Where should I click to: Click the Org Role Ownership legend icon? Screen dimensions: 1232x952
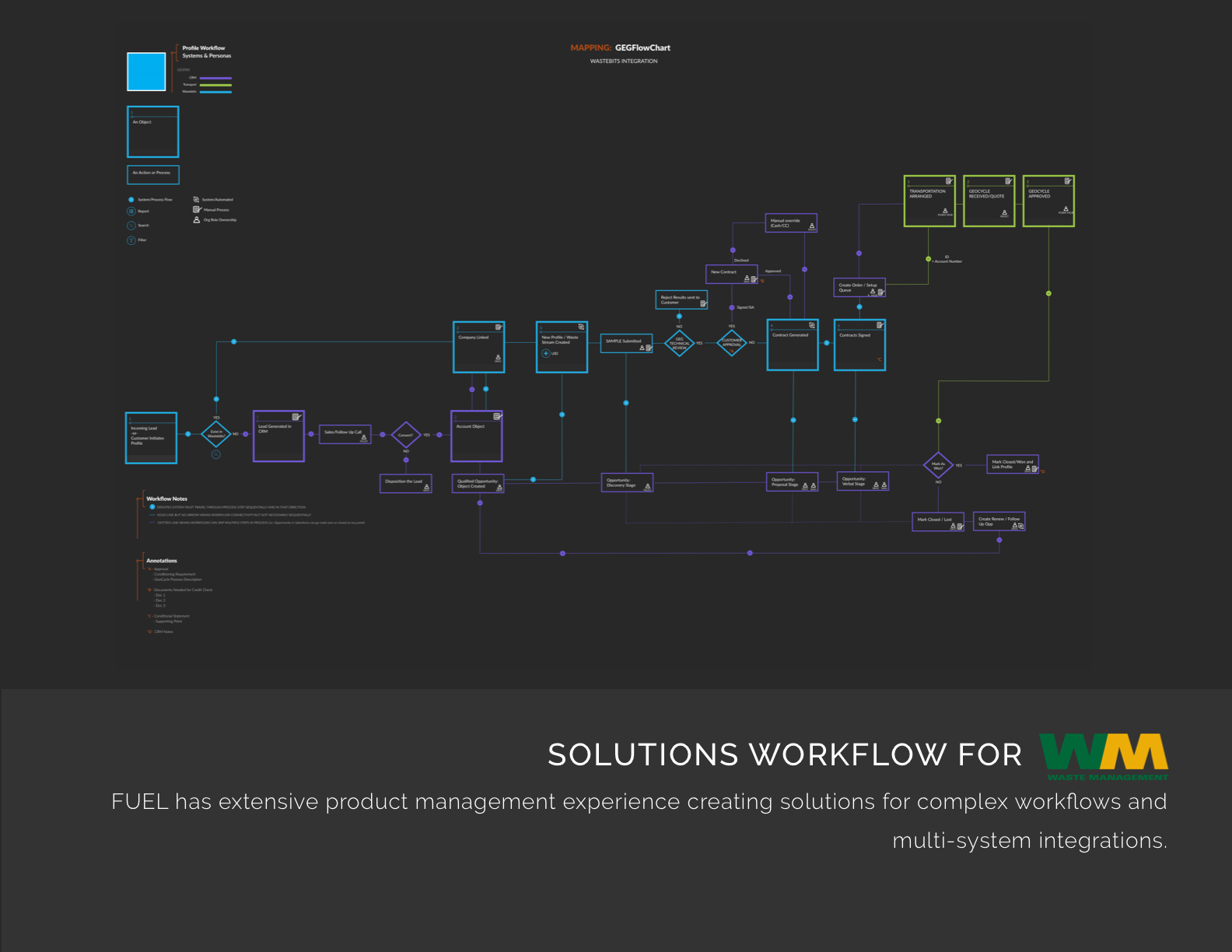click(197, 220)
